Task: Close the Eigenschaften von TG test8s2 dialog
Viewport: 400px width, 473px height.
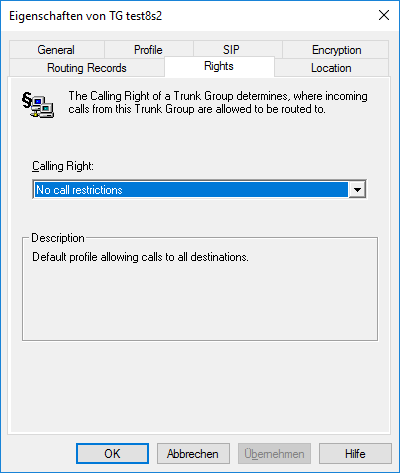Action: [x=384, y=15]
